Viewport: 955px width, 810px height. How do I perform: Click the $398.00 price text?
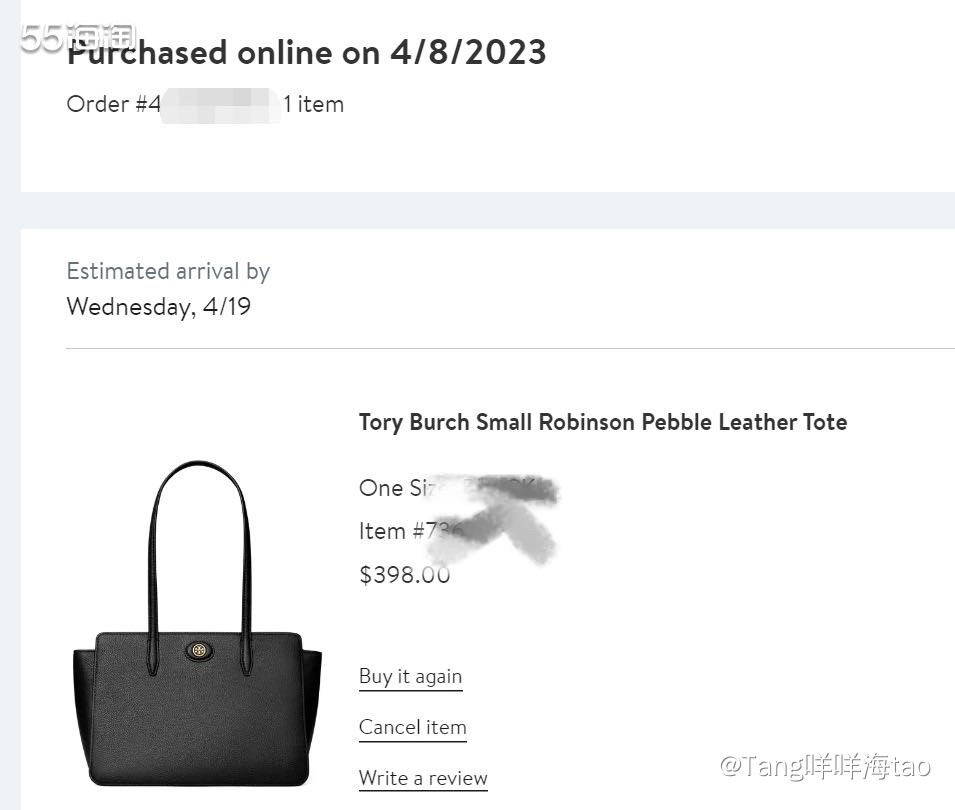click(404, 575)
